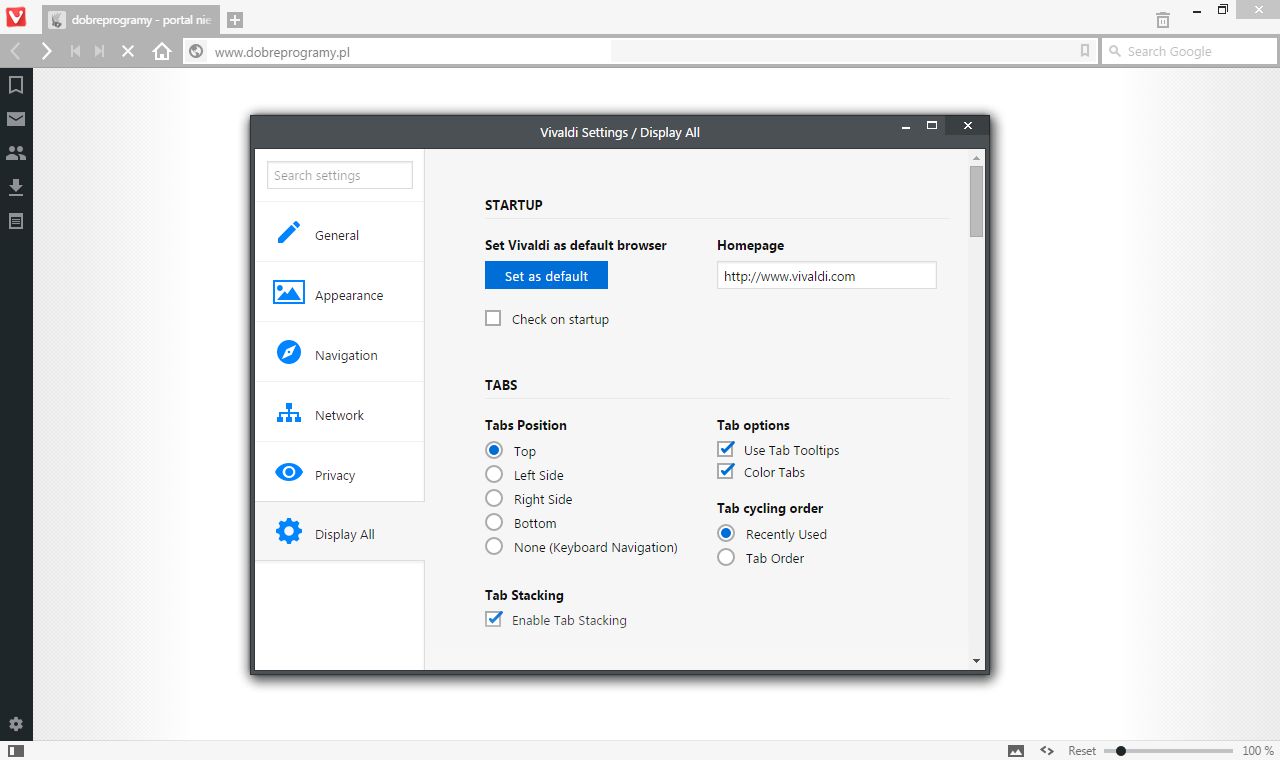Click the fast forward navigation button
The width and height of the screenshot is (1280, 760).
[x=99, y=51]
